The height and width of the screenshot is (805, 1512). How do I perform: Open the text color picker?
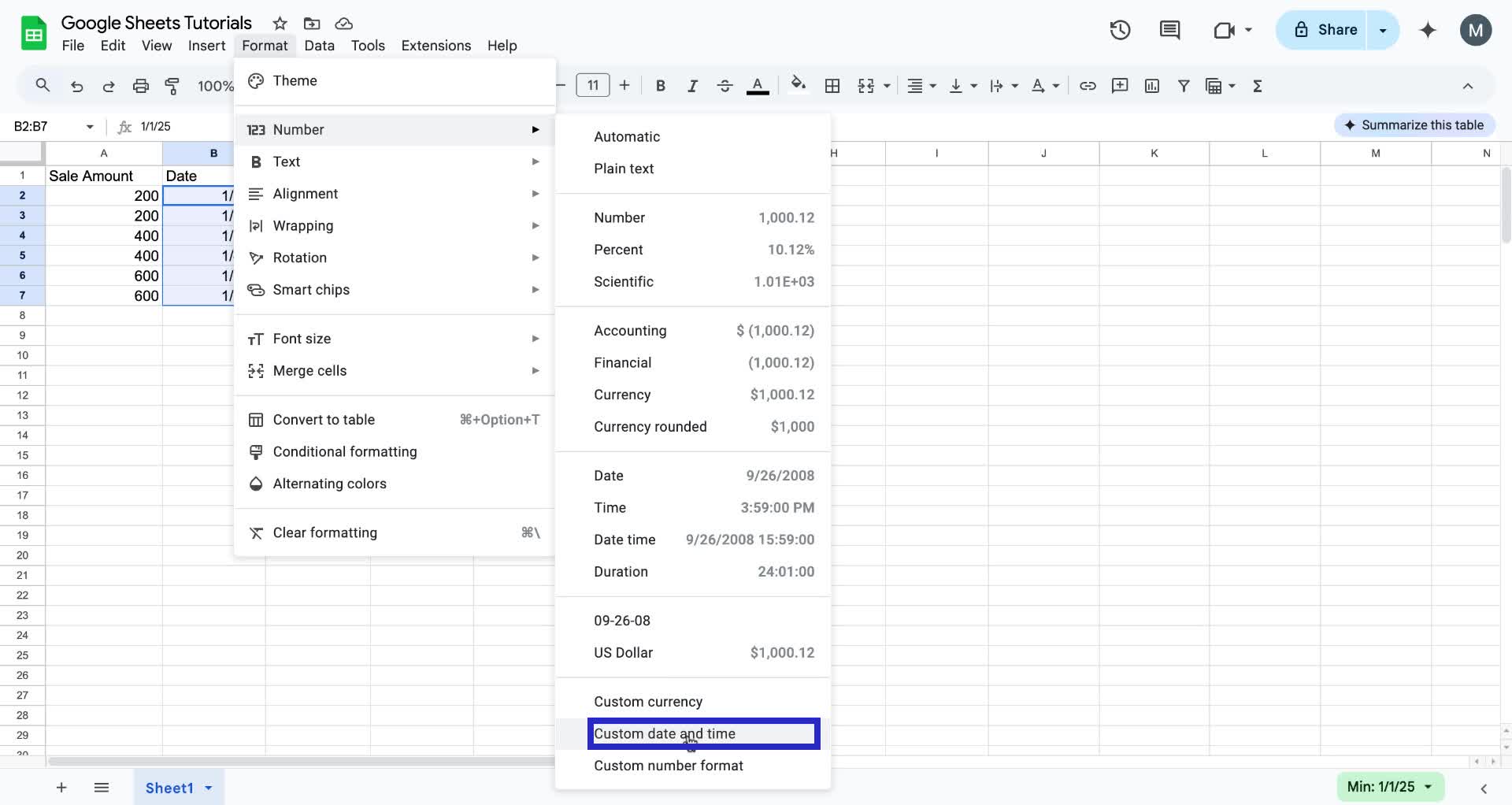click(x=757, y=86)
